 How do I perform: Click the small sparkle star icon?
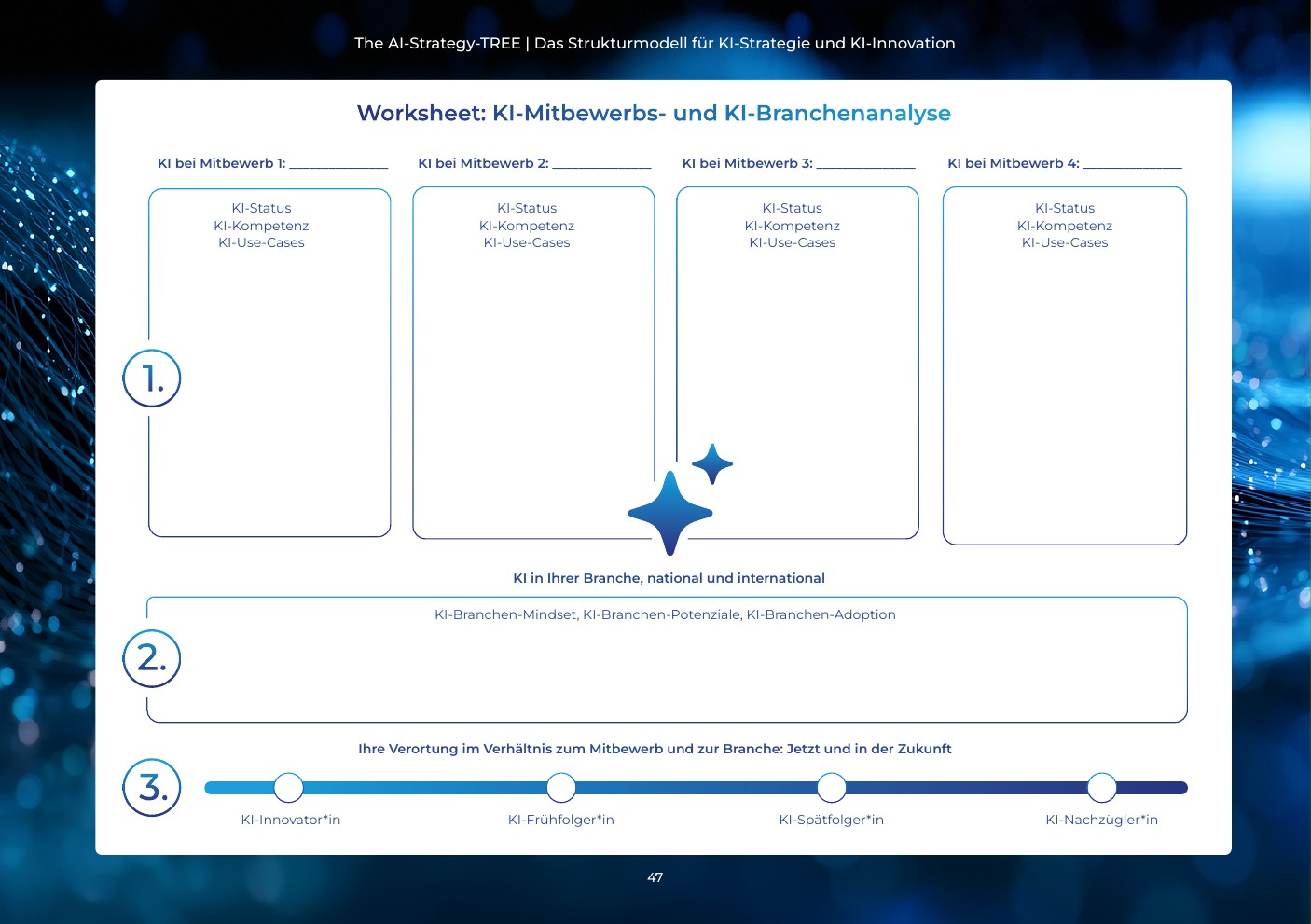[712, 463]
